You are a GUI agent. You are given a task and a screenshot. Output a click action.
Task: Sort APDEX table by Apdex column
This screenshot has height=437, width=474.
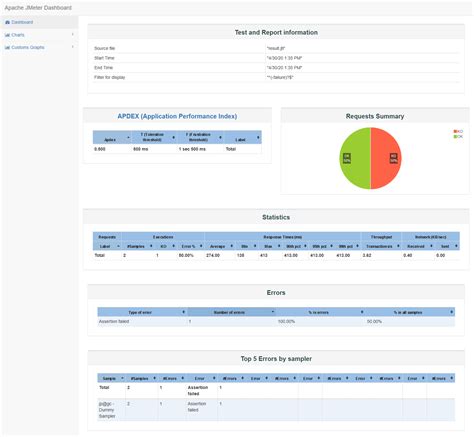tap(112, 137)
